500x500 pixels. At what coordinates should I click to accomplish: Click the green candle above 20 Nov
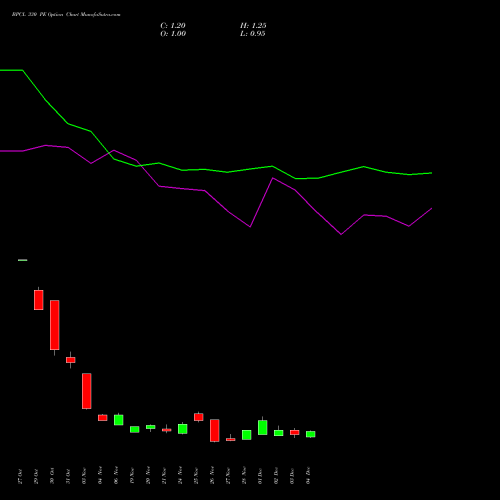151,427
